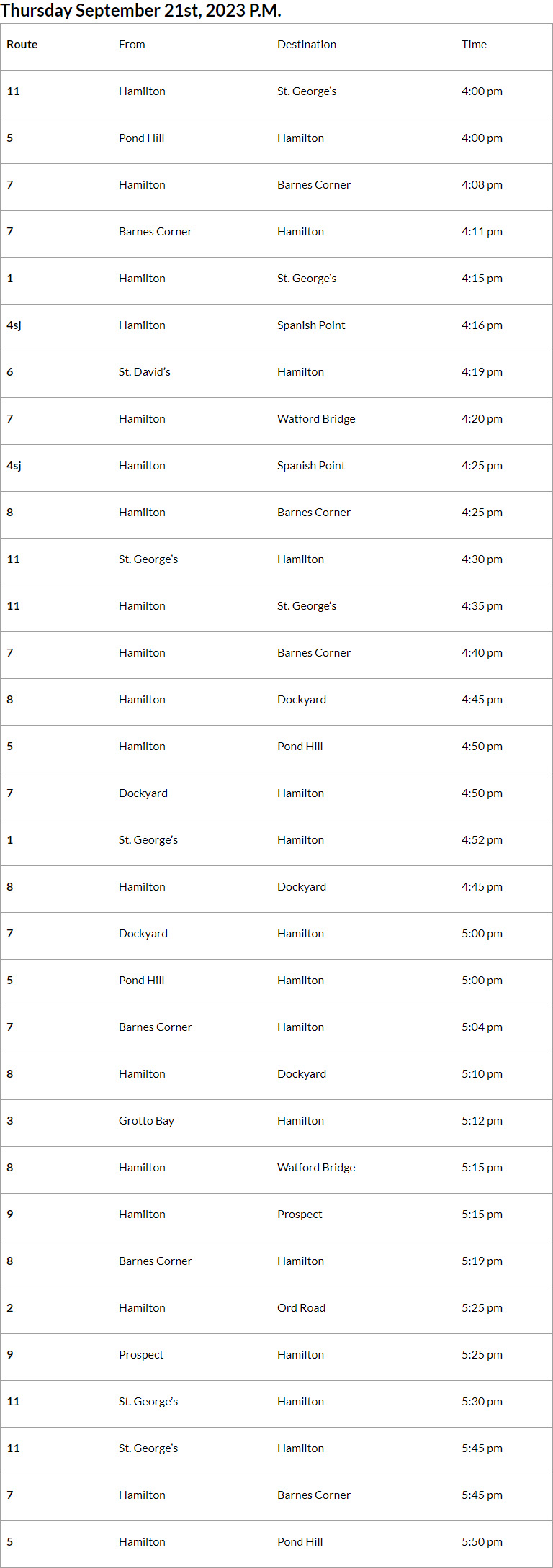553x1568 pixels.
Task: Click the From column header
Action: click(x=132, y=45)
